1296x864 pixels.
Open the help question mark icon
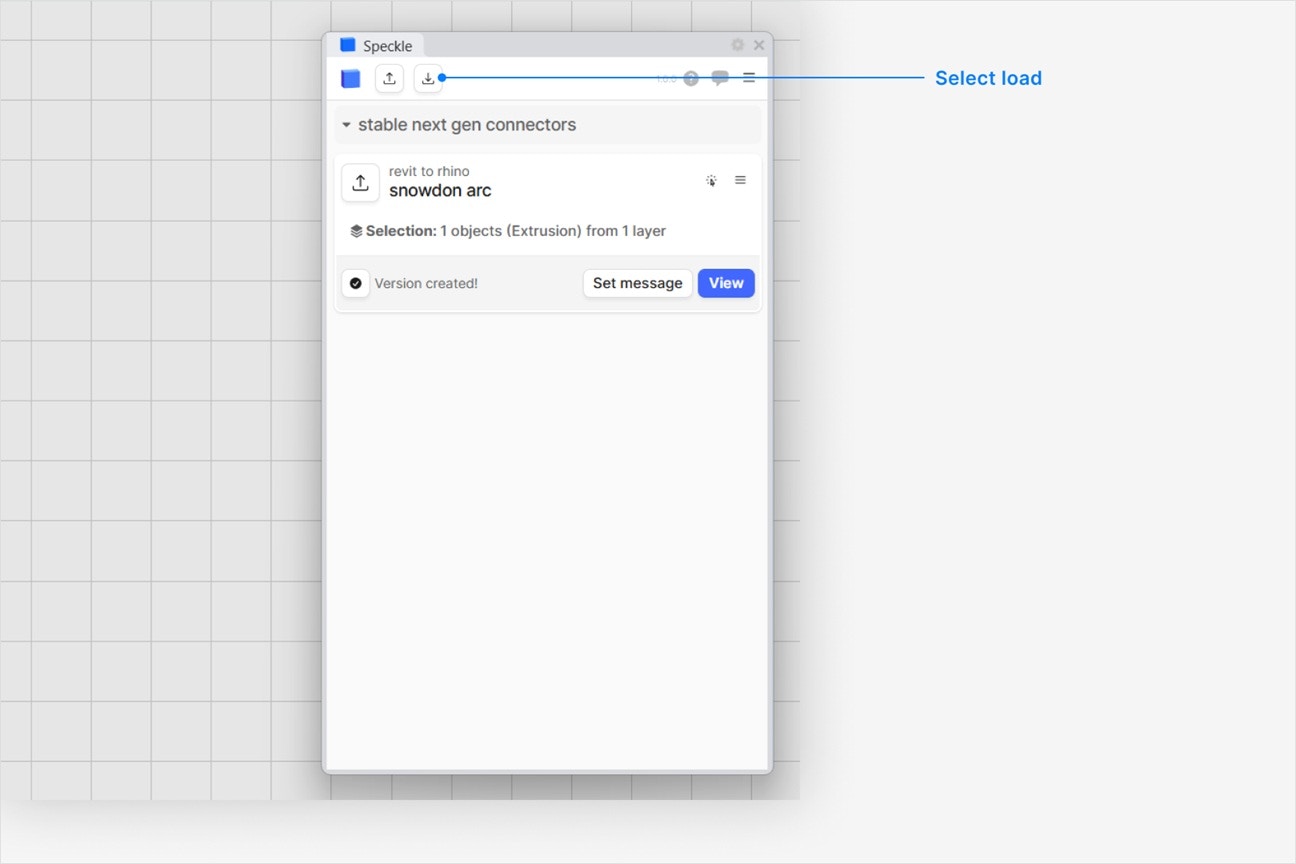pos(691,78)
